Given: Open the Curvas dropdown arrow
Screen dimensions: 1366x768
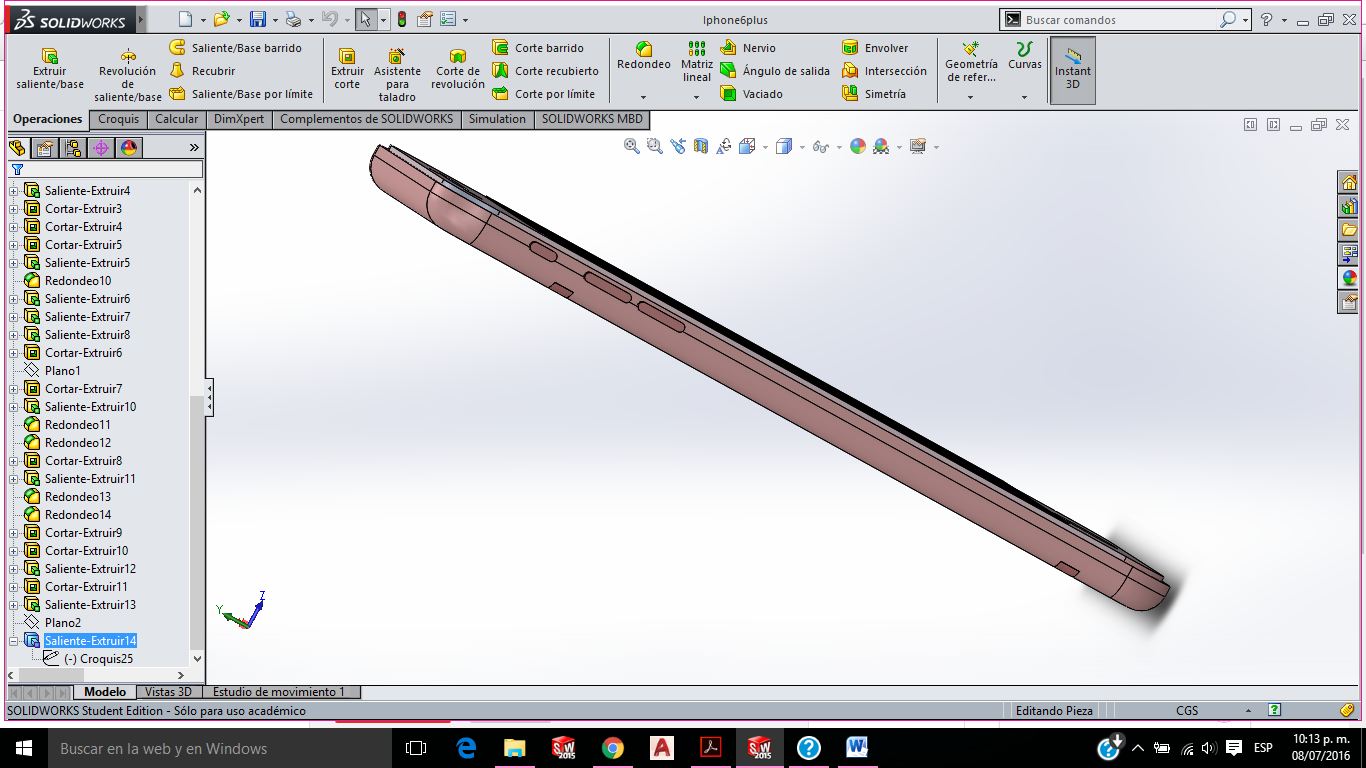Looking at the screenshot, I should tap(1024, 97).
